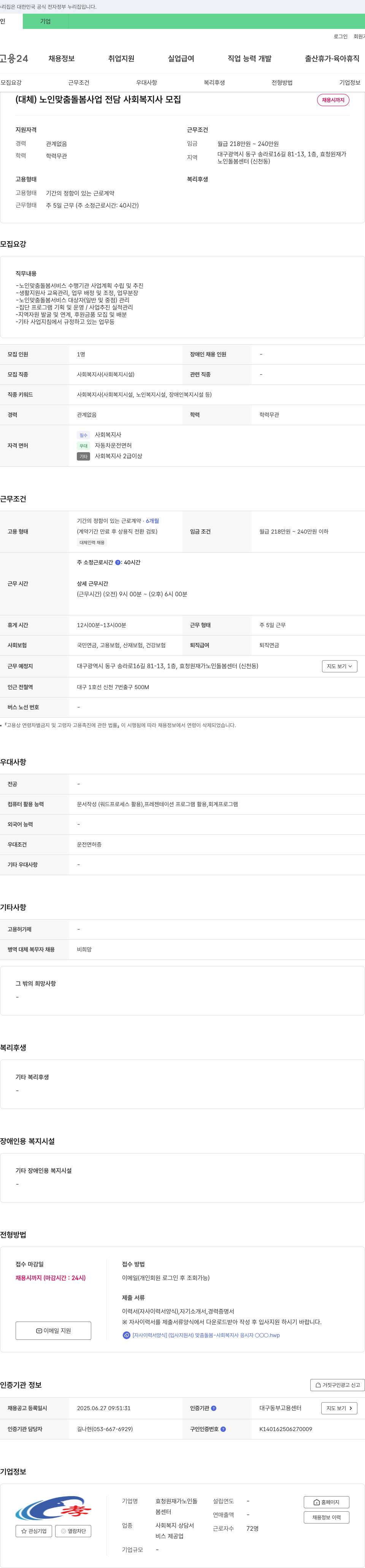
Task: Click the 우대 qualification tag
Action: point(83,446)
